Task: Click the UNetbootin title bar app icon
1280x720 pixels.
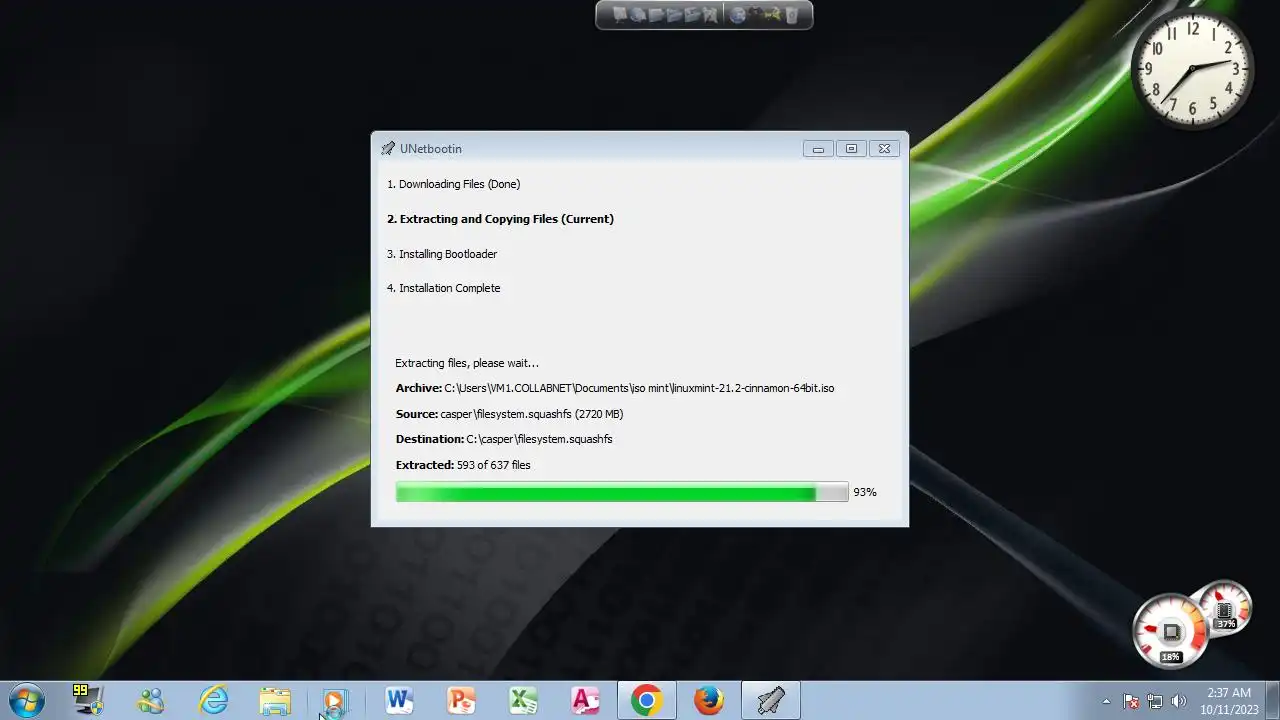Action: 388,149
